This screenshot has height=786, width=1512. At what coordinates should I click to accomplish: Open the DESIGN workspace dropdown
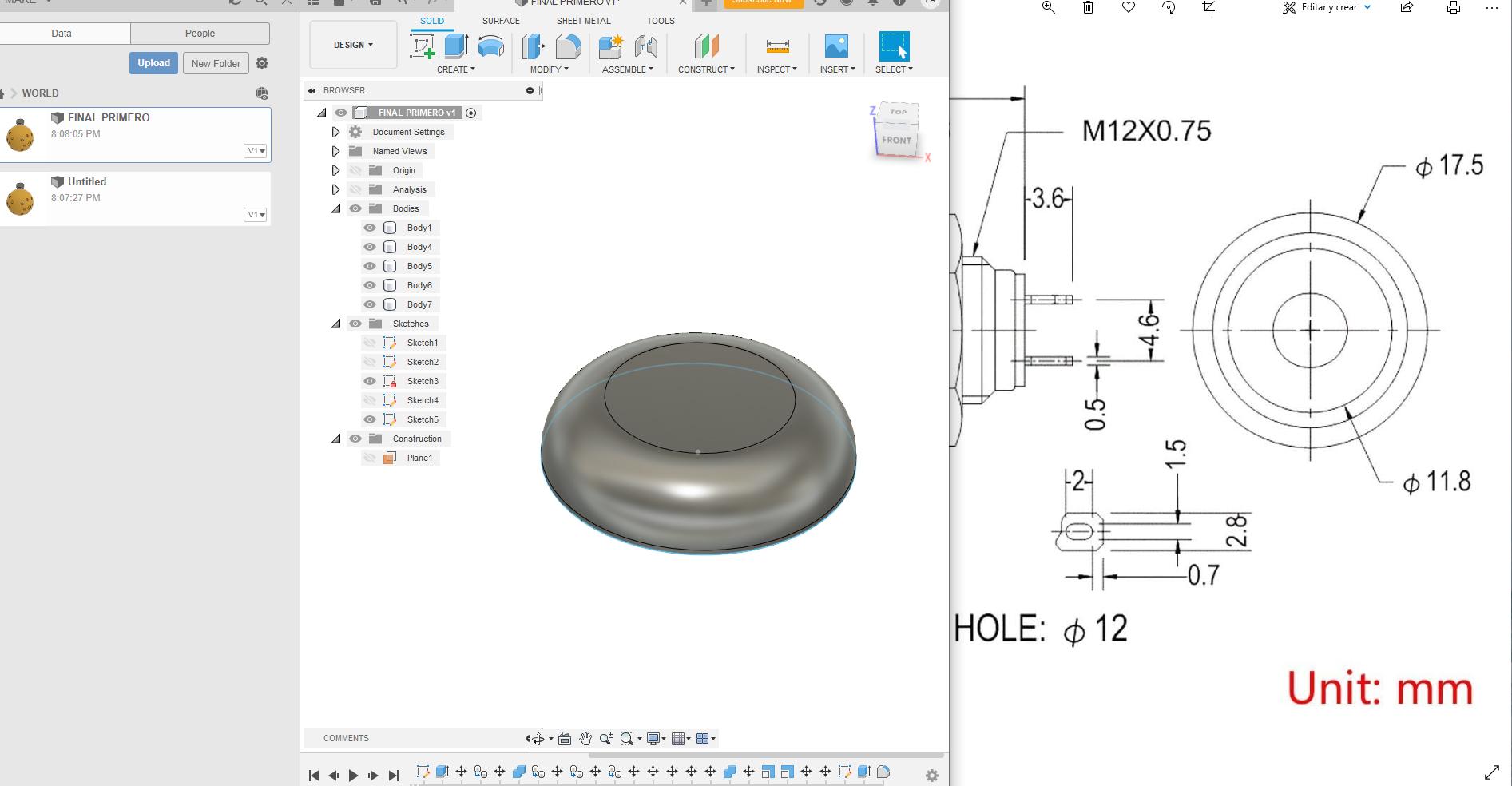[353, 45]
